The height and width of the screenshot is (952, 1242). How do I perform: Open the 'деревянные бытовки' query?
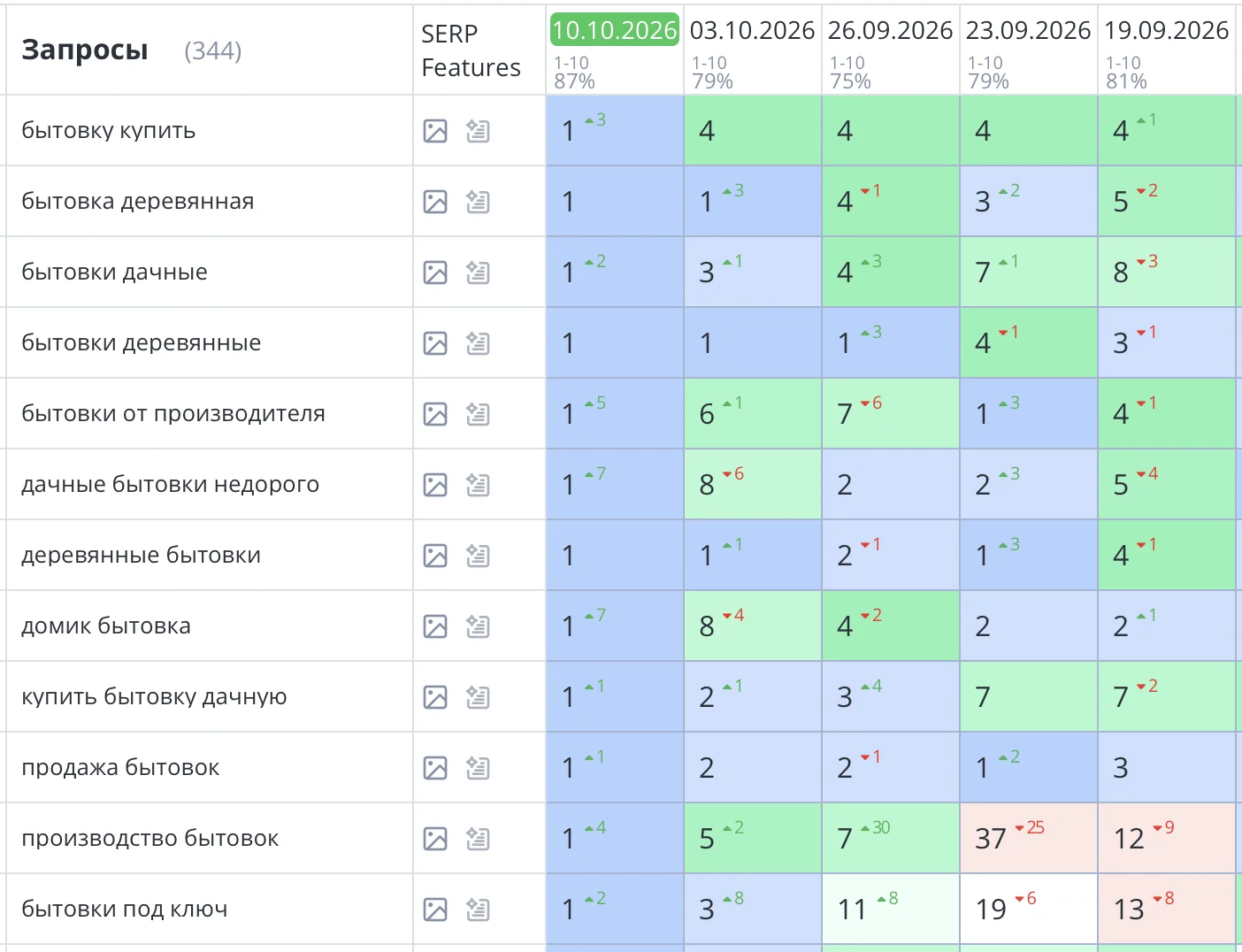click(x=141, y=556)
